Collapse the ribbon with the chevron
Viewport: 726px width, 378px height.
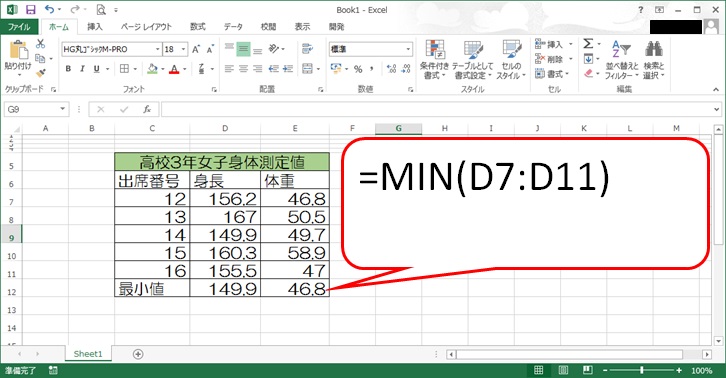tap(716, 89)
